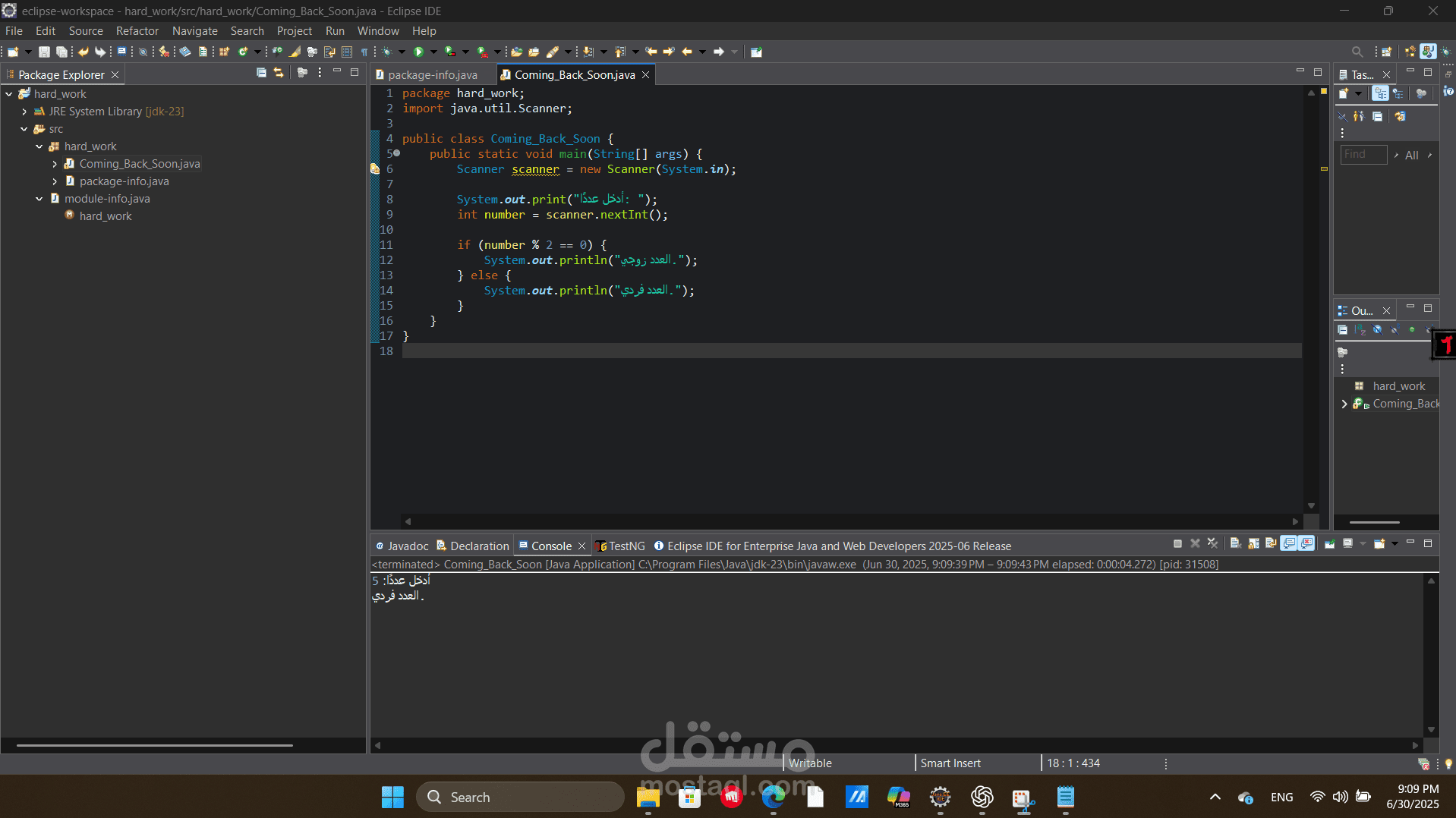Click Clear Console icon
This screenshot has width=1456, height=818.
pos(1235,543)
